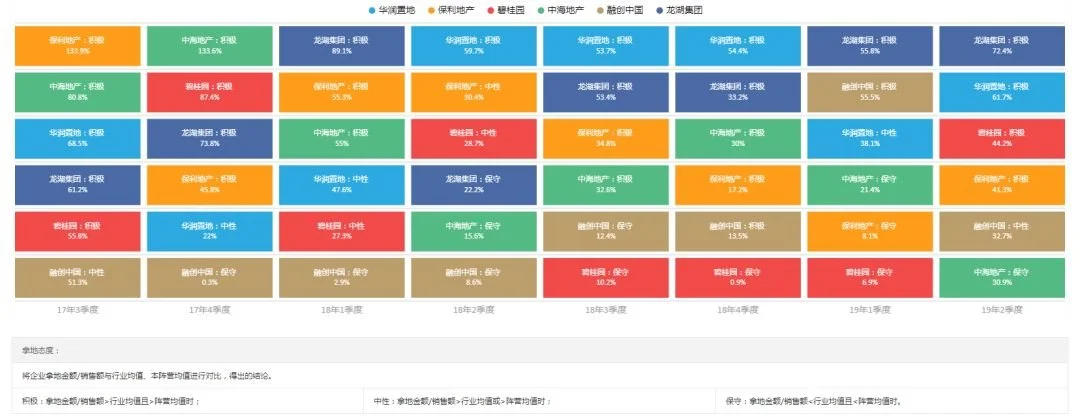Click the 18年4季度 axis label
The height and width of the screenshot is (419, 1080).
738,309
